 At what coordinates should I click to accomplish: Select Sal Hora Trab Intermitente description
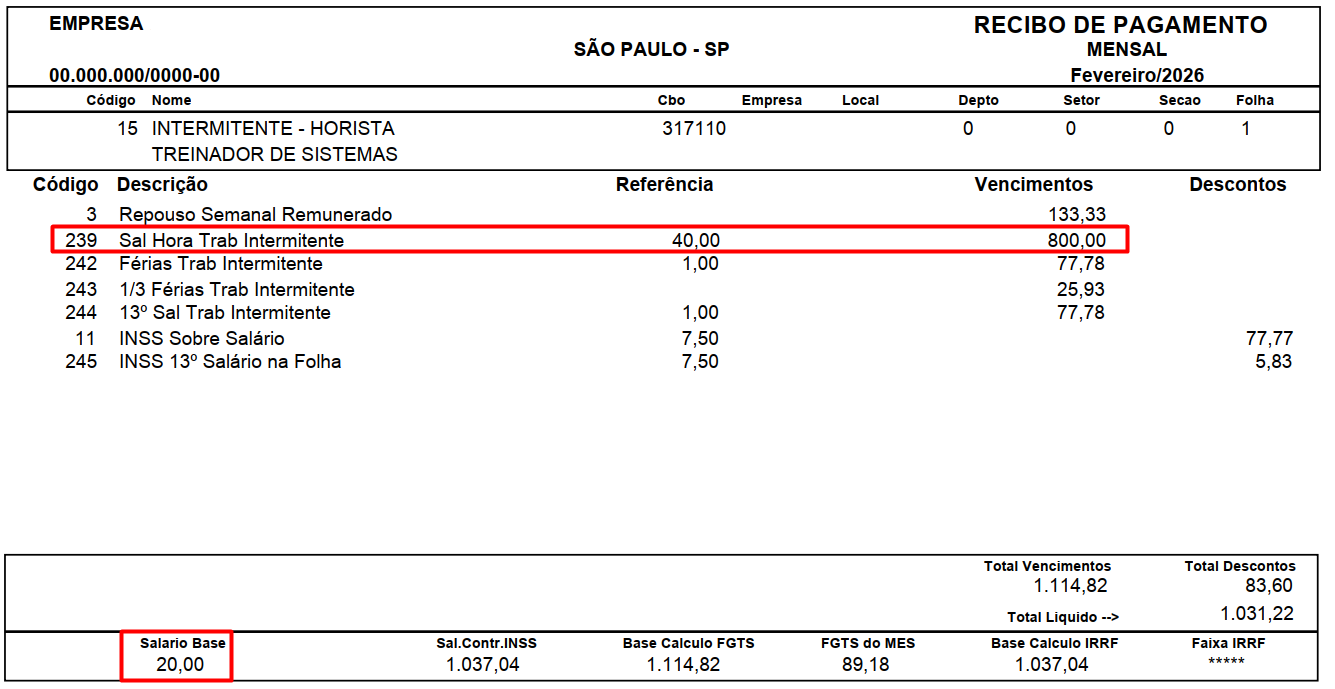pos(231,241)
